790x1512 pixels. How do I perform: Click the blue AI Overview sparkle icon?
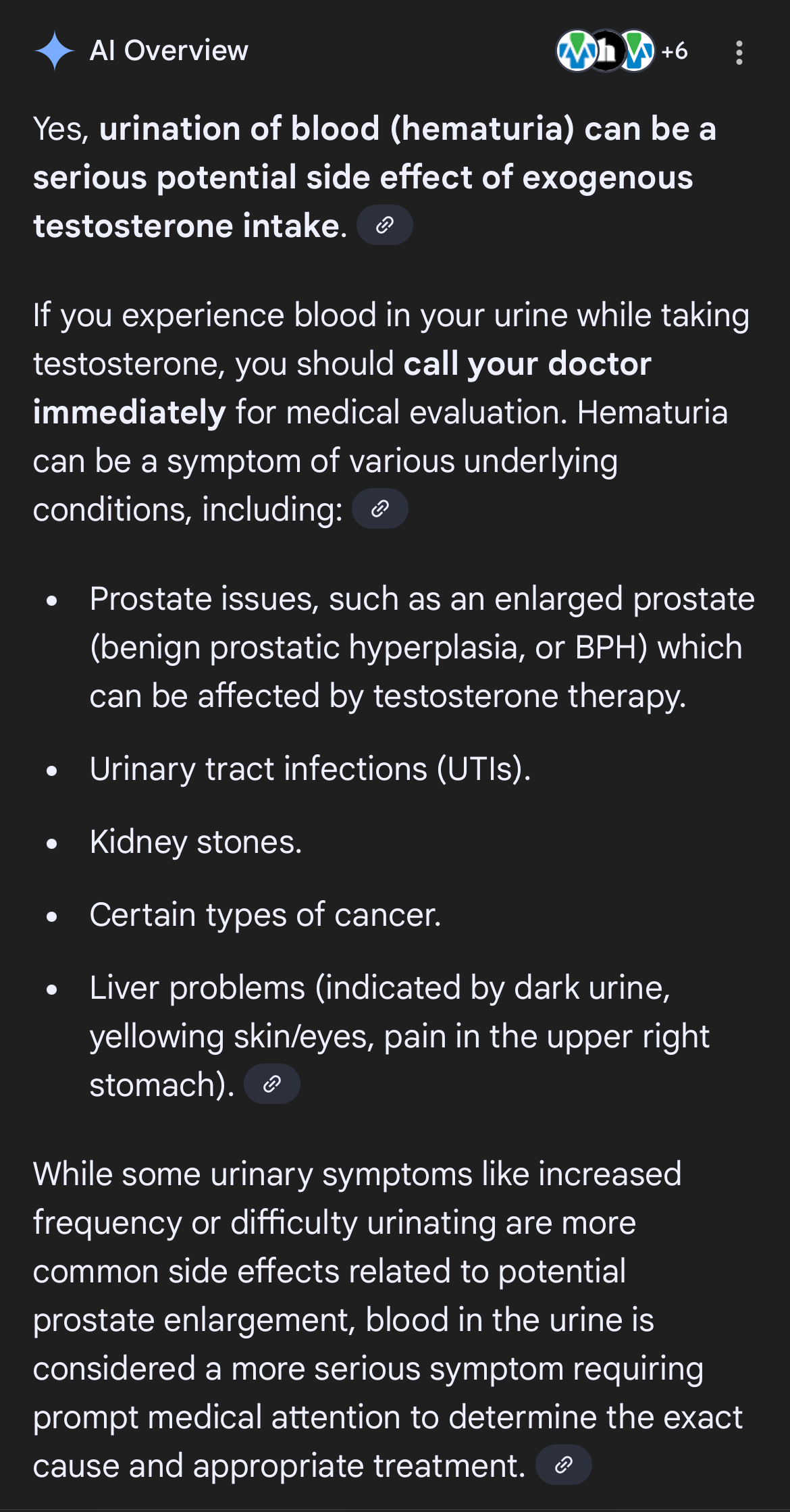click(54, 51)
